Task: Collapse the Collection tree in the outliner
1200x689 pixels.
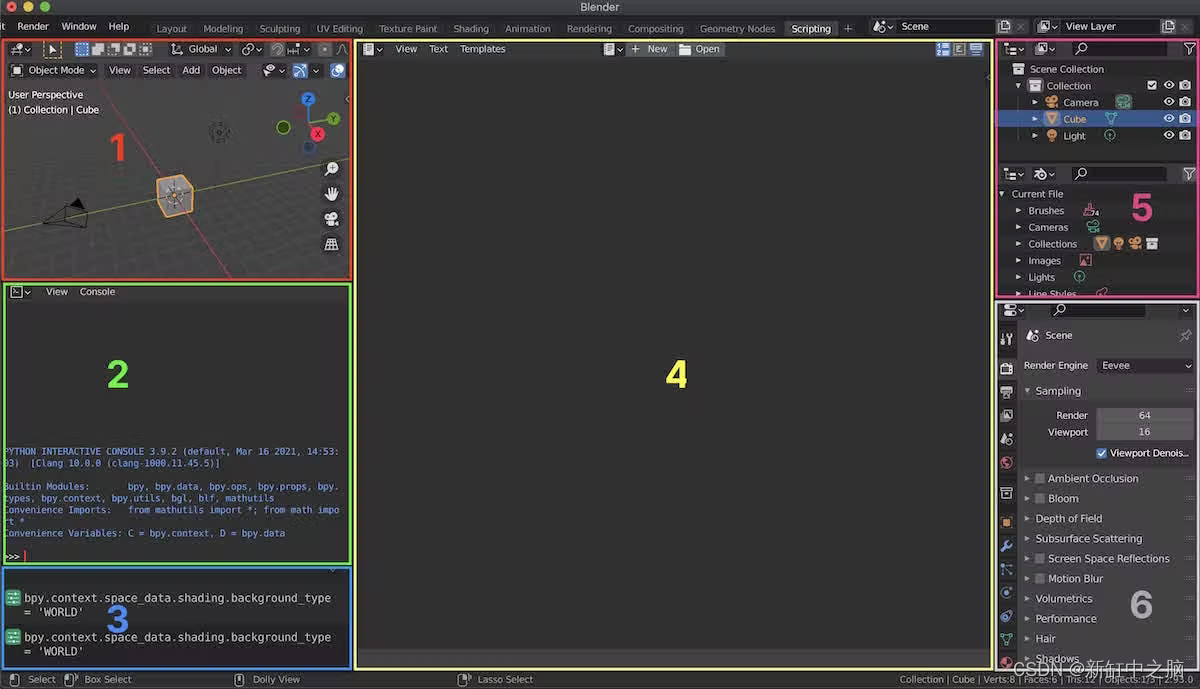Action: pos(1019,85)
